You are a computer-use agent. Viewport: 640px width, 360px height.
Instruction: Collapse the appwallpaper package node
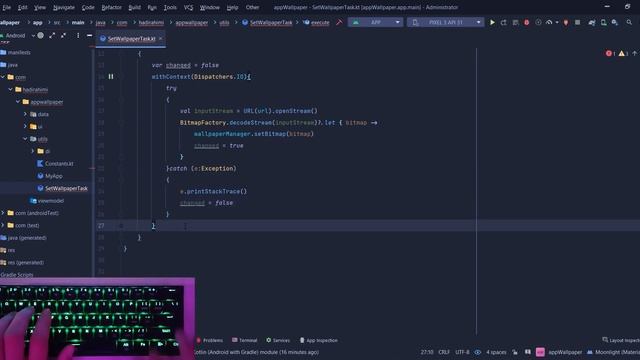tap(18, 102)
